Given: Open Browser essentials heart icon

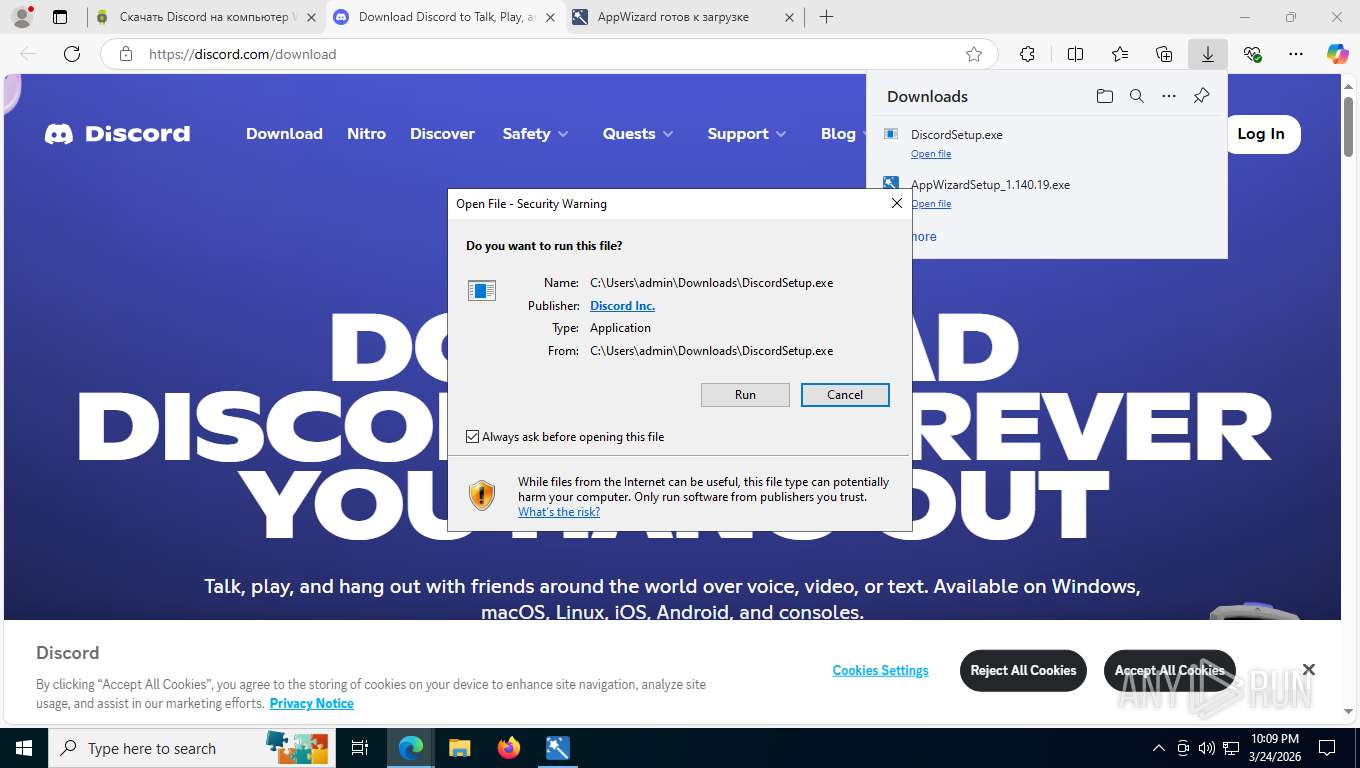Looking at the screenshot, I should tap(1252, 54).
